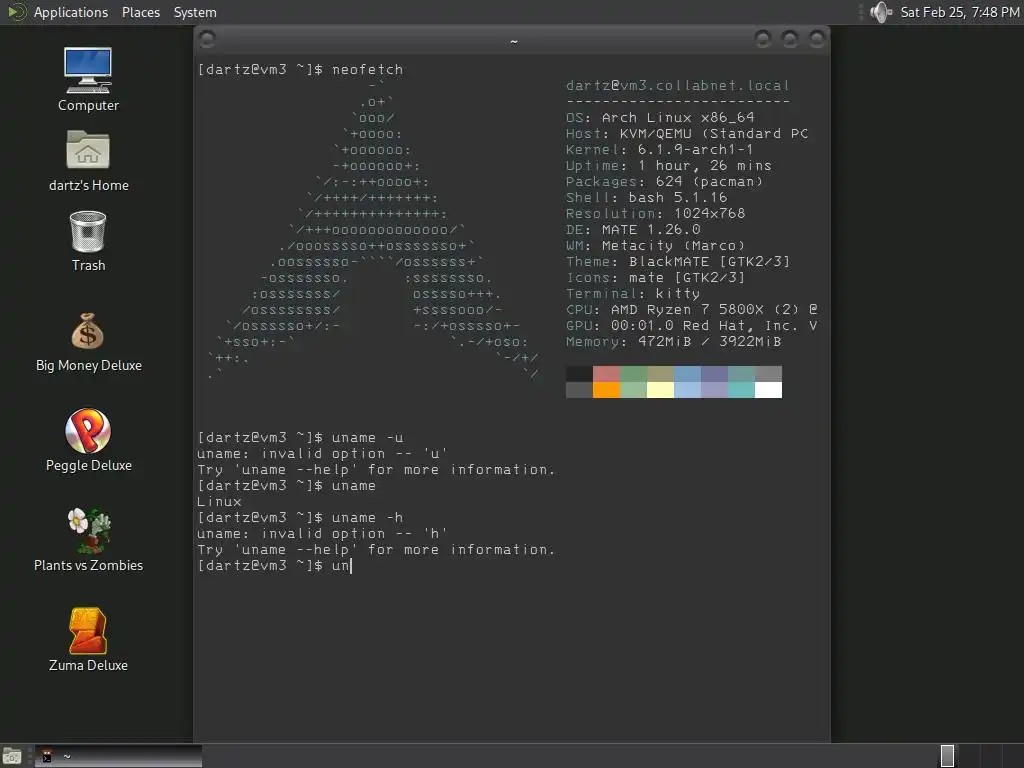Select the Trash desktop icon
Viewport: 1024px width, 768px height.
(x=88, y=241)
